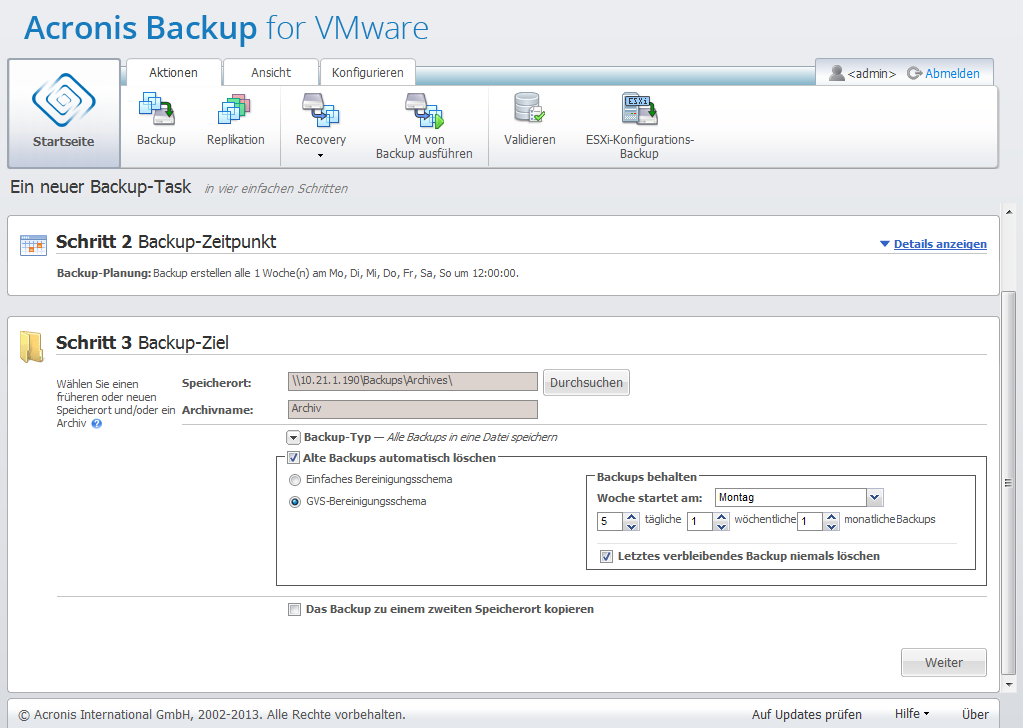Click the Backup ribbon icon
Screen dimensions: 1023x728
pyautogui.click(x=156, y=110)
